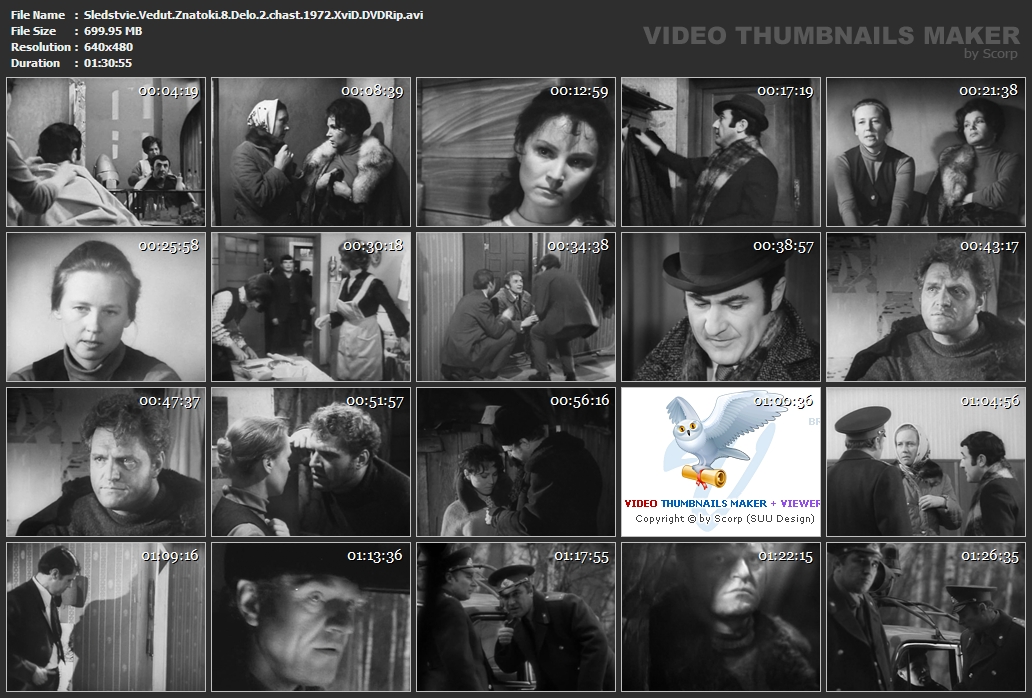Image resolution: width=1032 pixels, height=698 pixels.
Task: Click the 01:09:16 thumbnail
Action: 106,617
